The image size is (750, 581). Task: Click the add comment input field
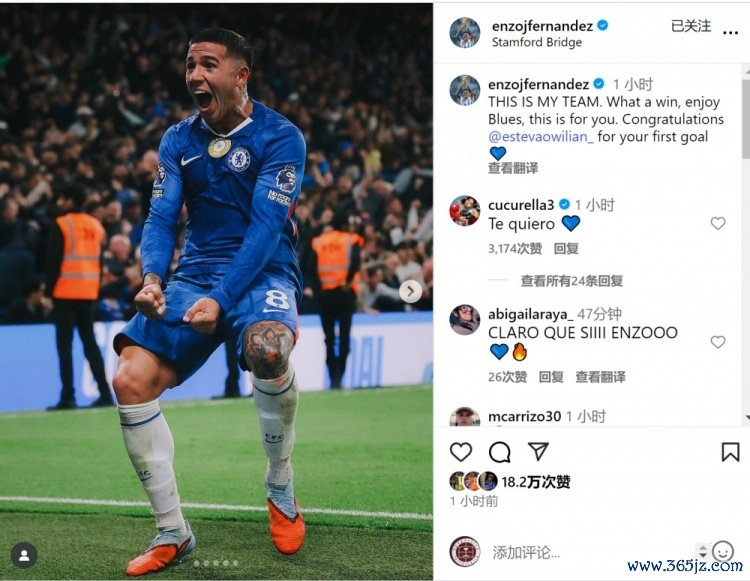[591, 553]
